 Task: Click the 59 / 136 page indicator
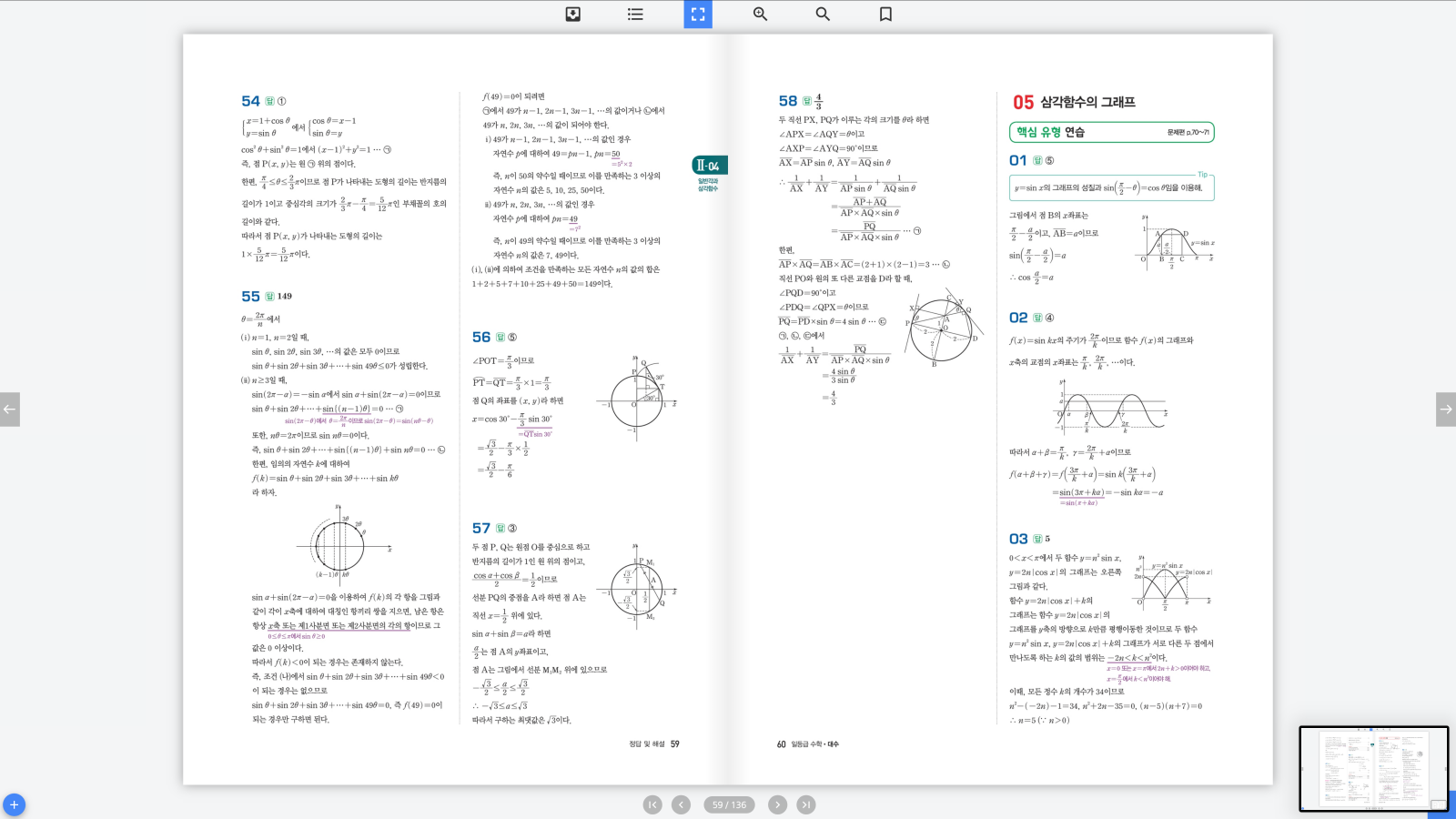pos(729,804)
